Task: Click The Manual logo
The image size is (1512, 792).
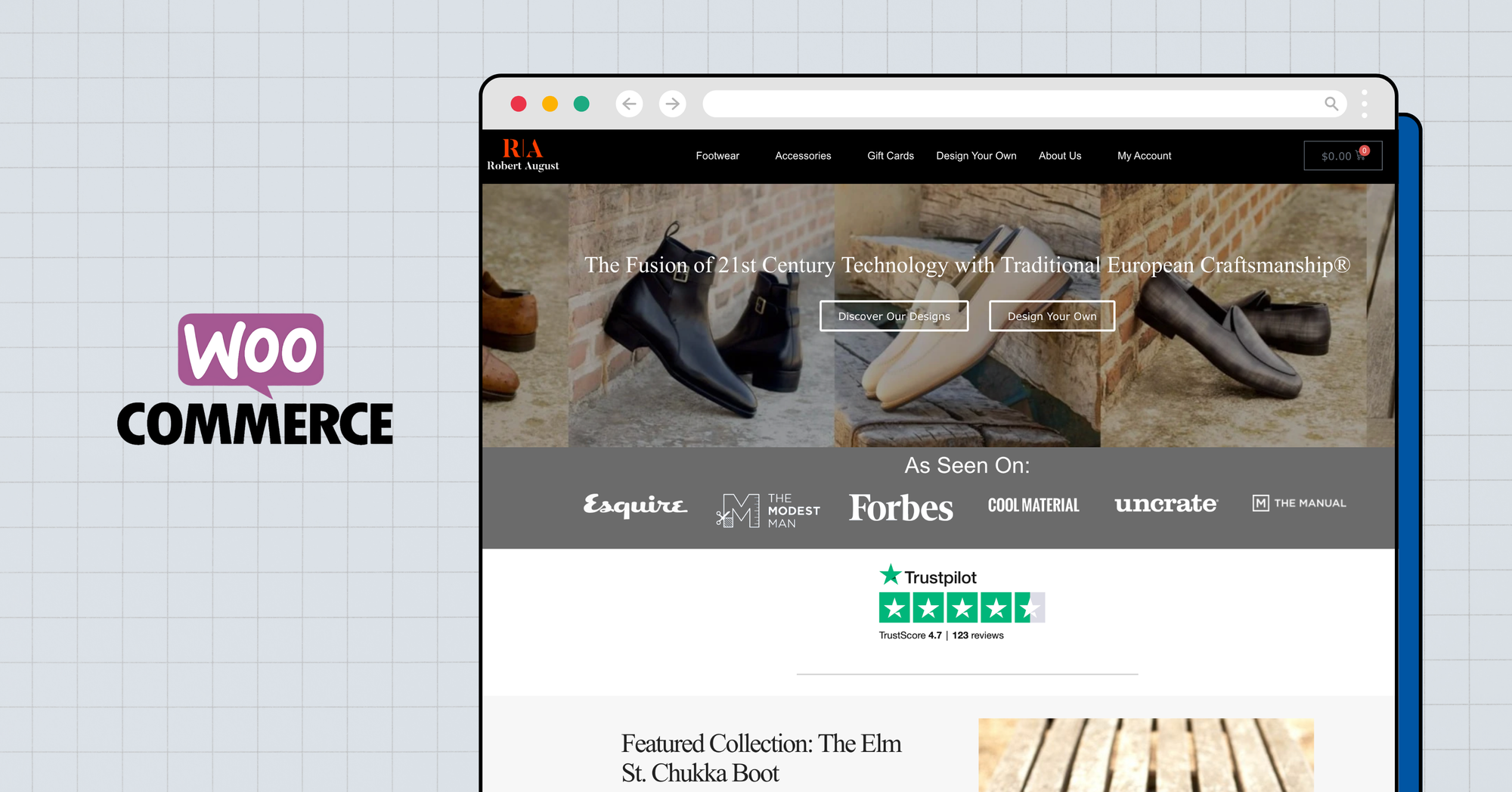Action: [1299, 503]
